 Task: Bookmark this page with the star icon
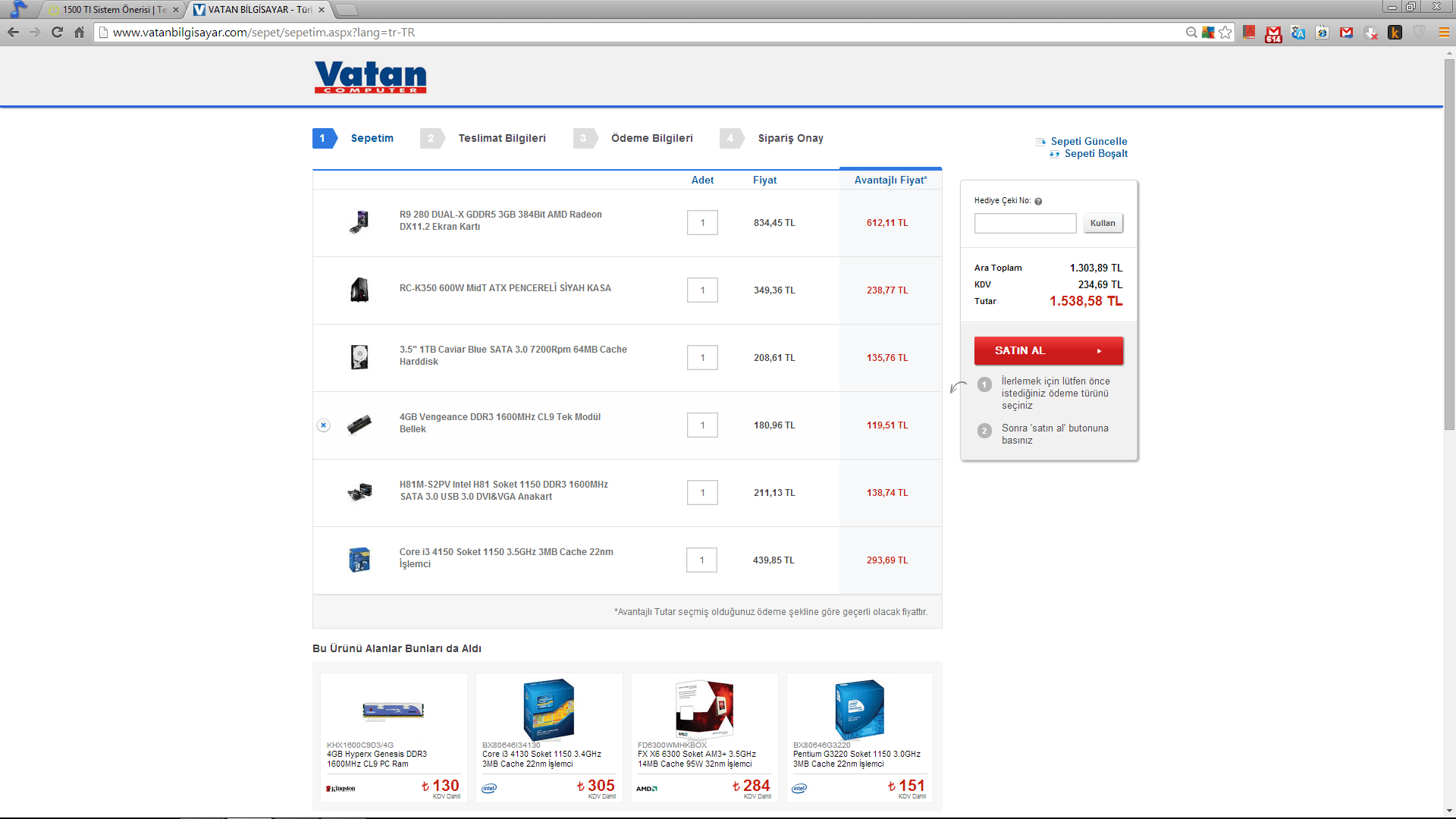(x=1225, y=33)
